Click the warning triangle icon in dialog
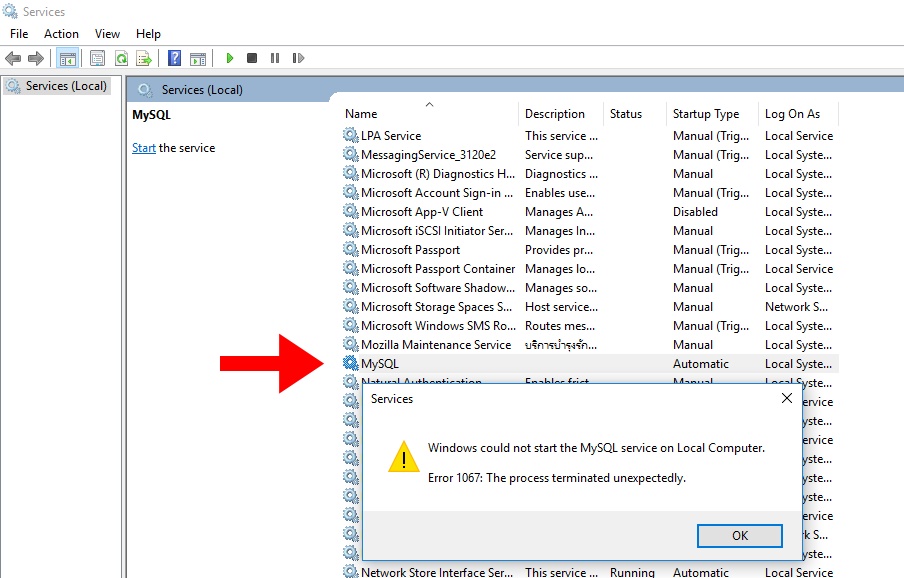This screenshot has height=578, width=904. point(404,456)
